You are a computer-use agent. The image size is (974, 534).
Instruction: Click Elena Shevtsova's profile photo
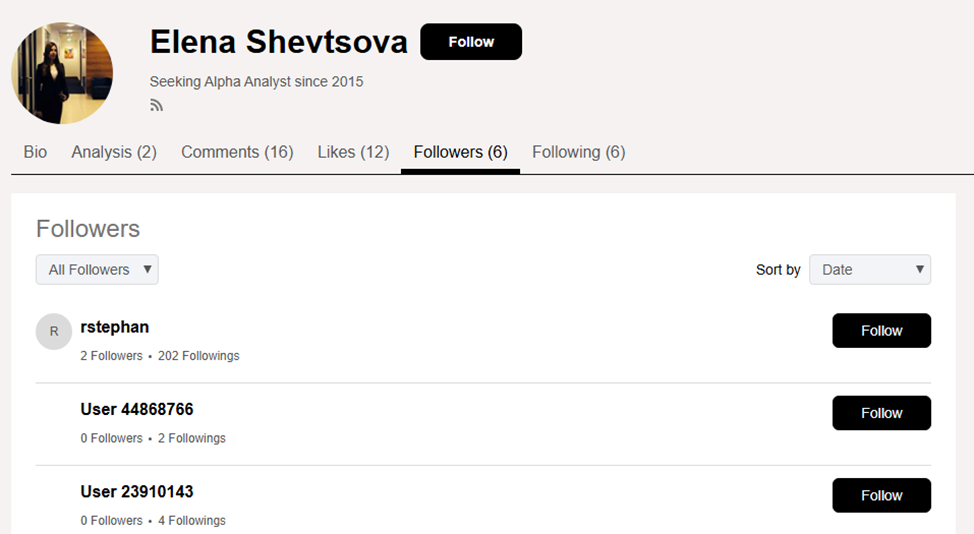(62, 74)
